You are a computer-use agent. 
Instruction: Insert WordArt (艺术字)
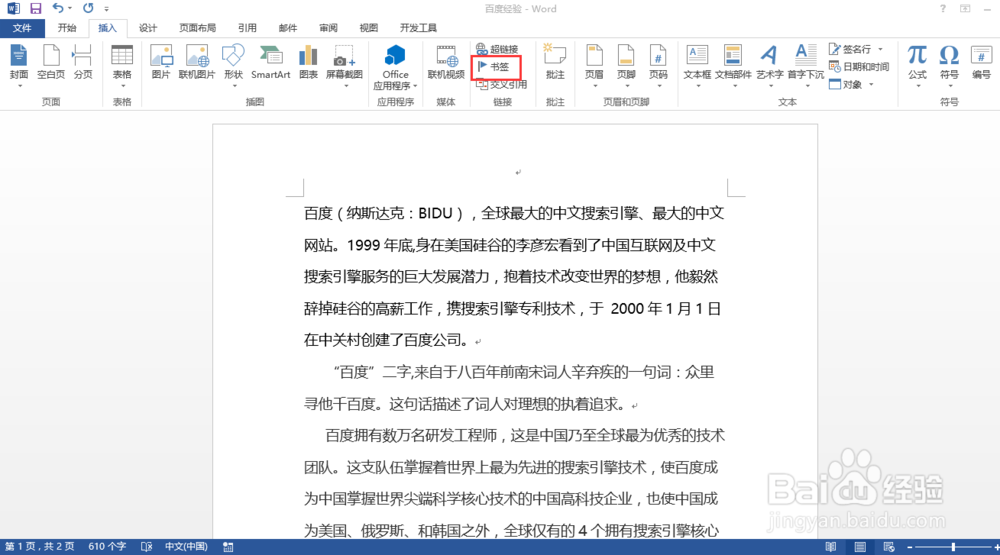point(770,64)
